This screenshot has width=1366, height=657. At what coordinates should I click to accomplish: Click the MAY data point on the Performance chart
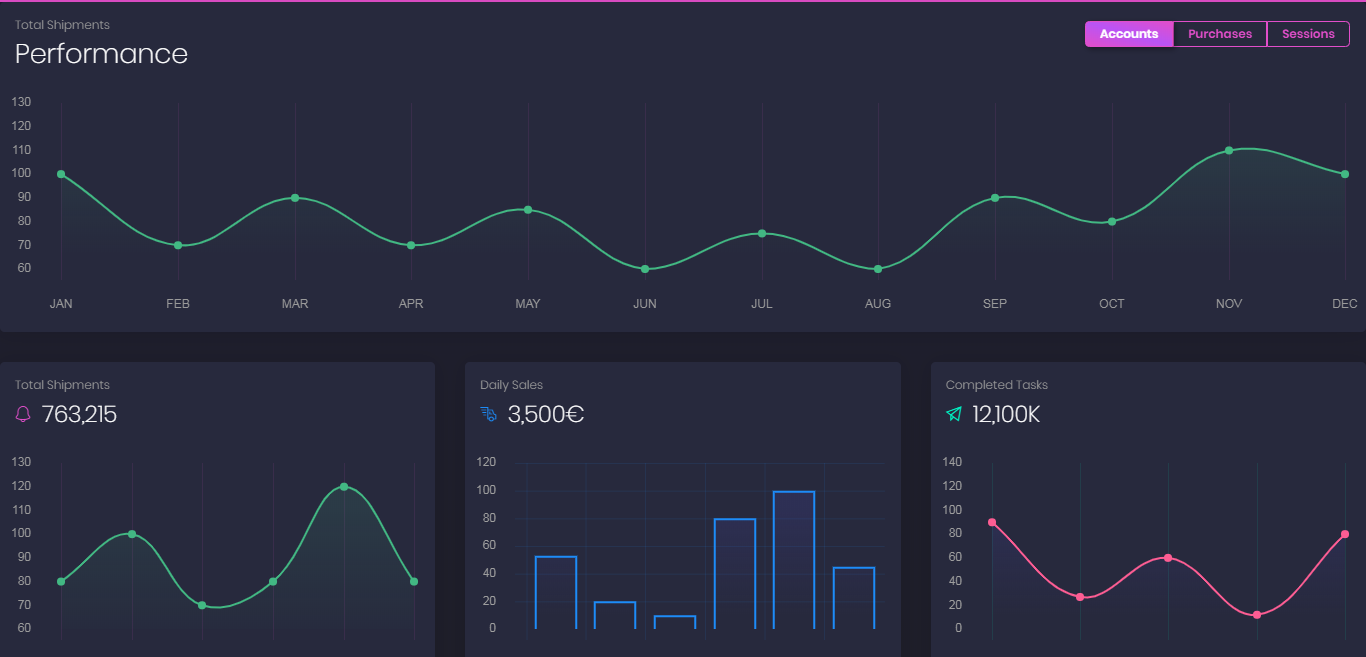528,210
